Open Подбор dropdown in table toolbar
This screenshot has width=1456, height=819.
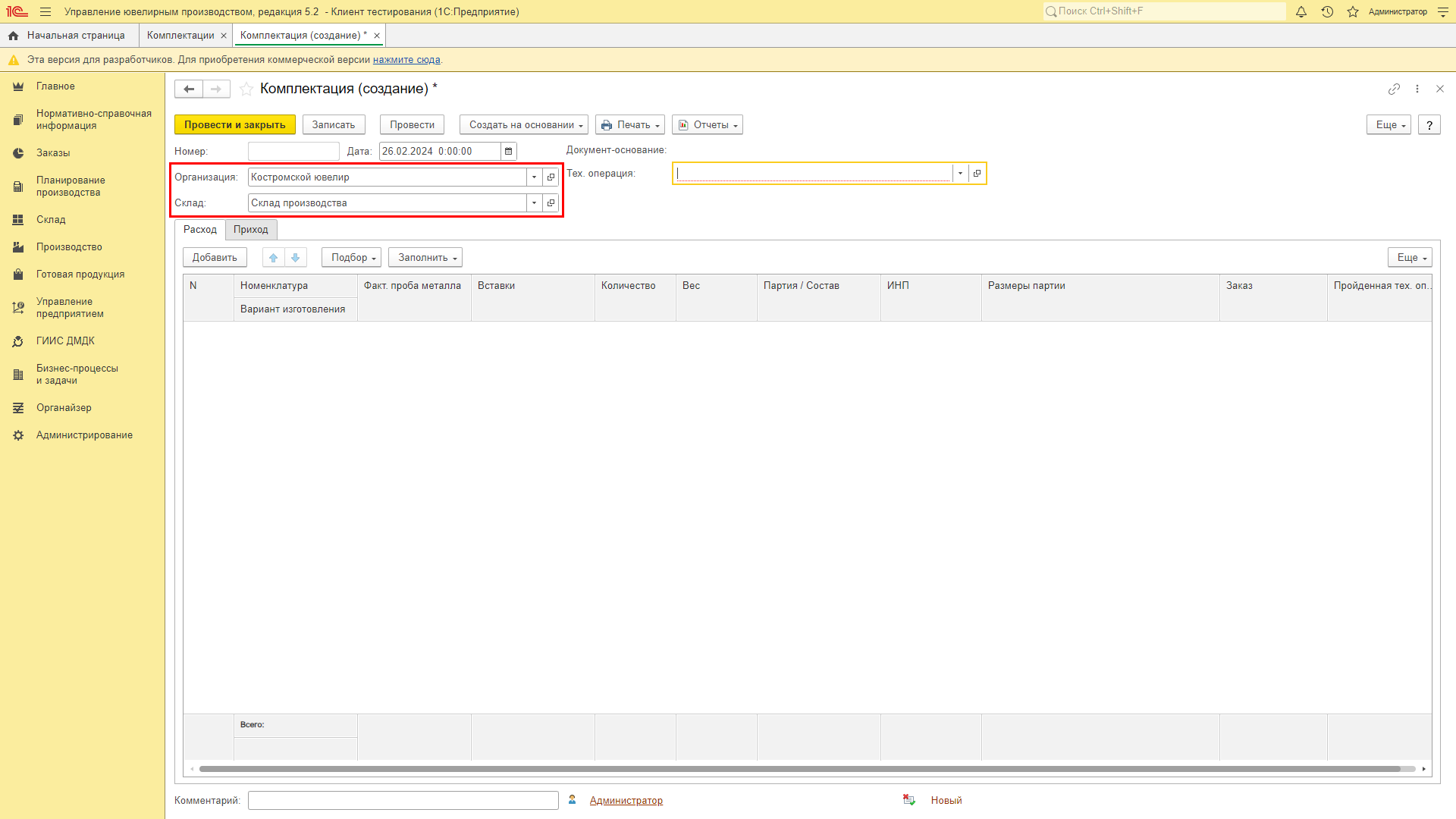351,258
